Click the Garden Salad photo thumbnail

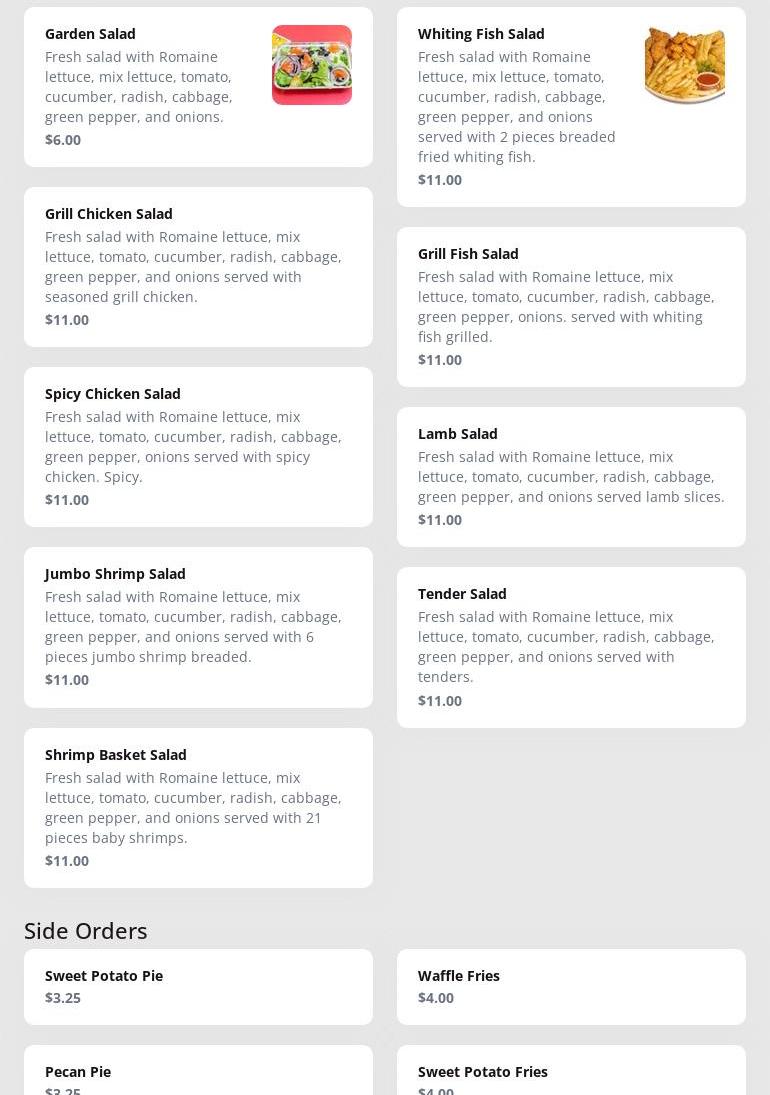click(311, 65)
